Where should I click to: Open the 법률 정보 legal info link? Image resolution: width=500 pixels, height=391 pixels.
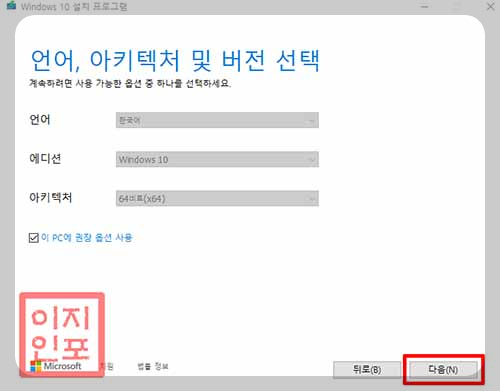coord(153,366)
